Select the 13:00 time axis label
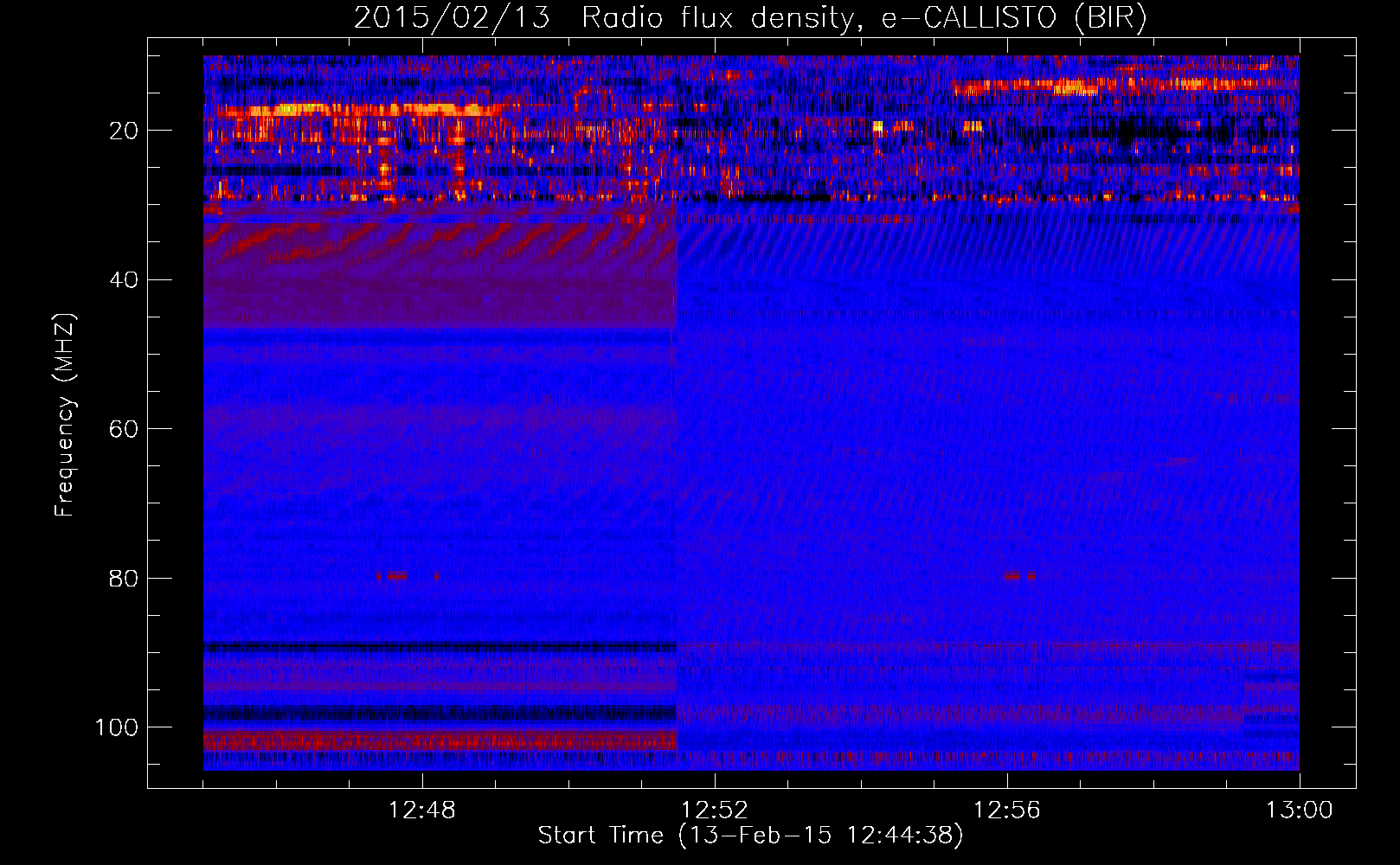1400x865 pixels. click(x=1299, y=811)
